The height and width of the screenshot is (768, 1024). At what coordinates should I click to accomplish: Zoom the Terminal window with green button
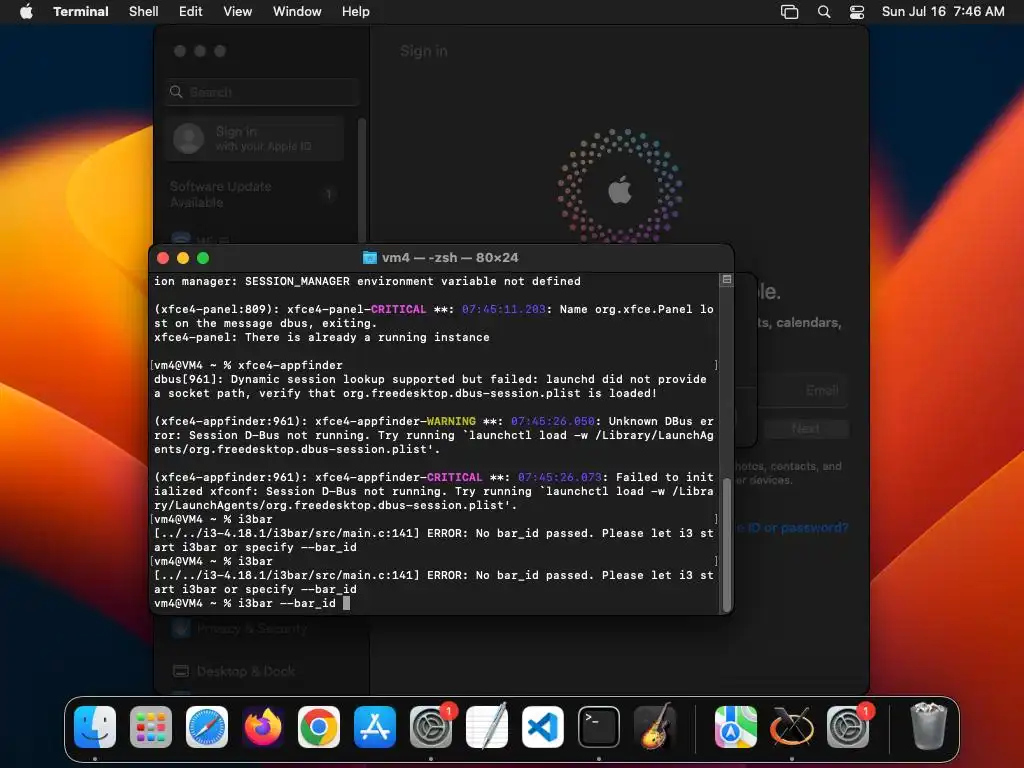click(x=203, y=258)
